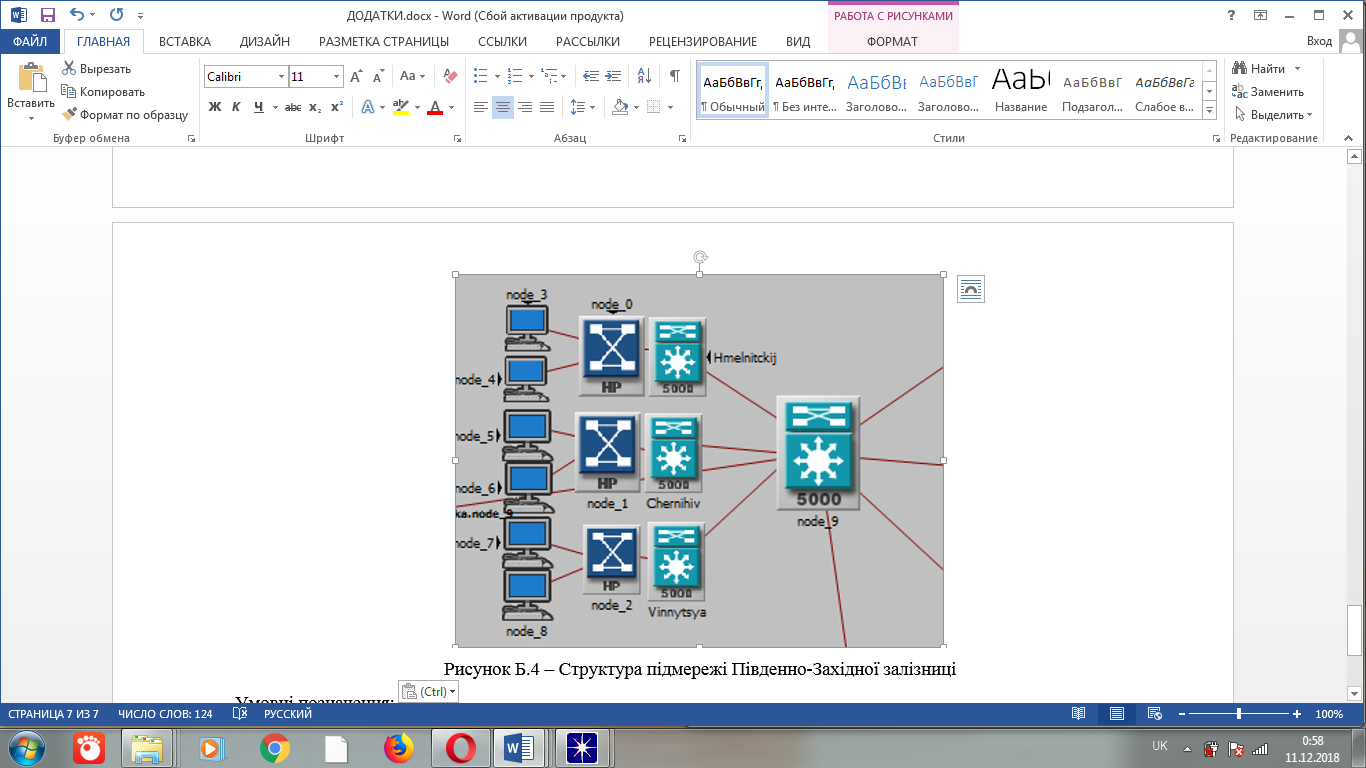Toggle center paragraph alignment
This screenshot has height=768, width=1366.
click(503, 107)
